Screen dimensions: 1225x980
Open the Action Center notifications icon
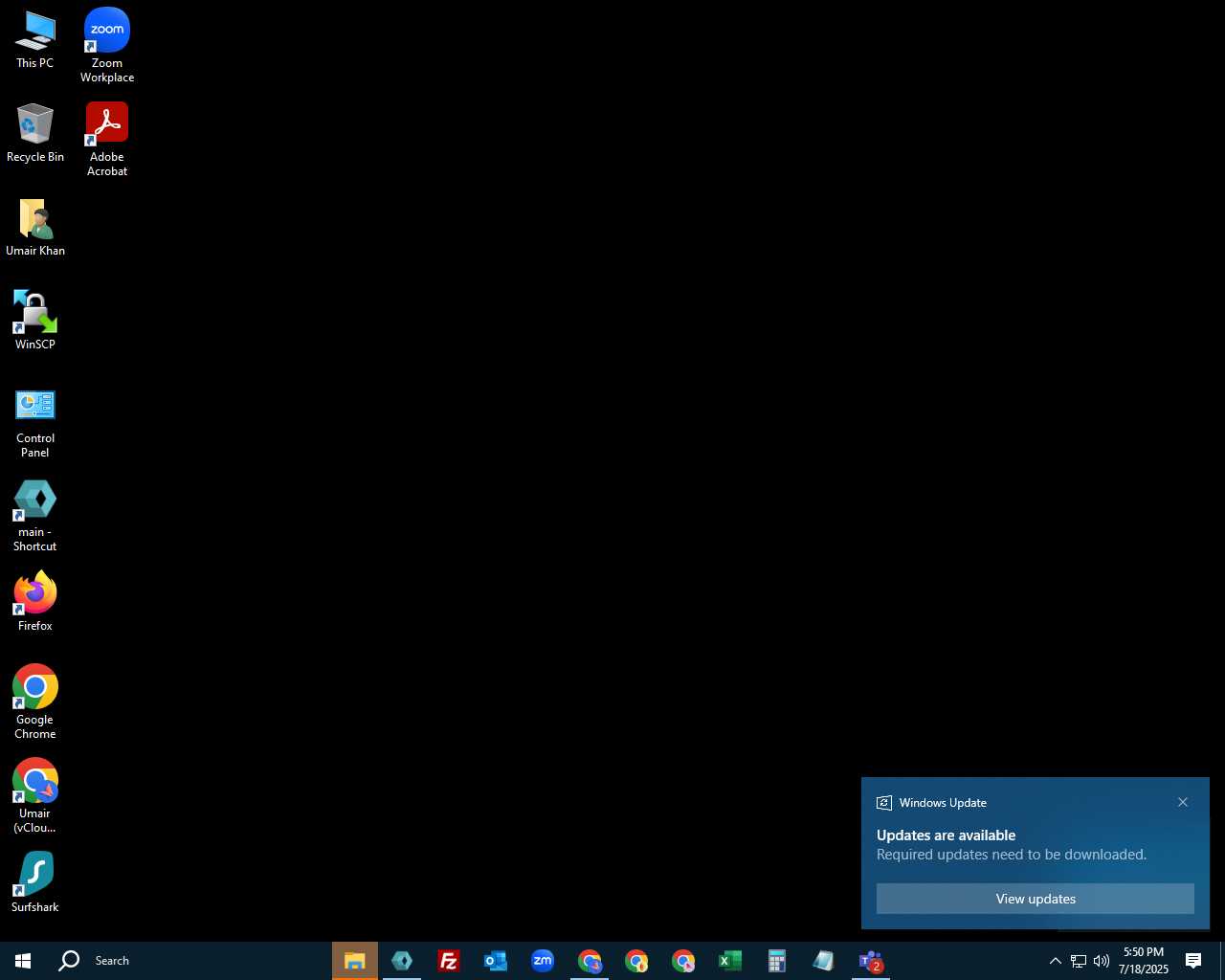tap(1193, 961)
